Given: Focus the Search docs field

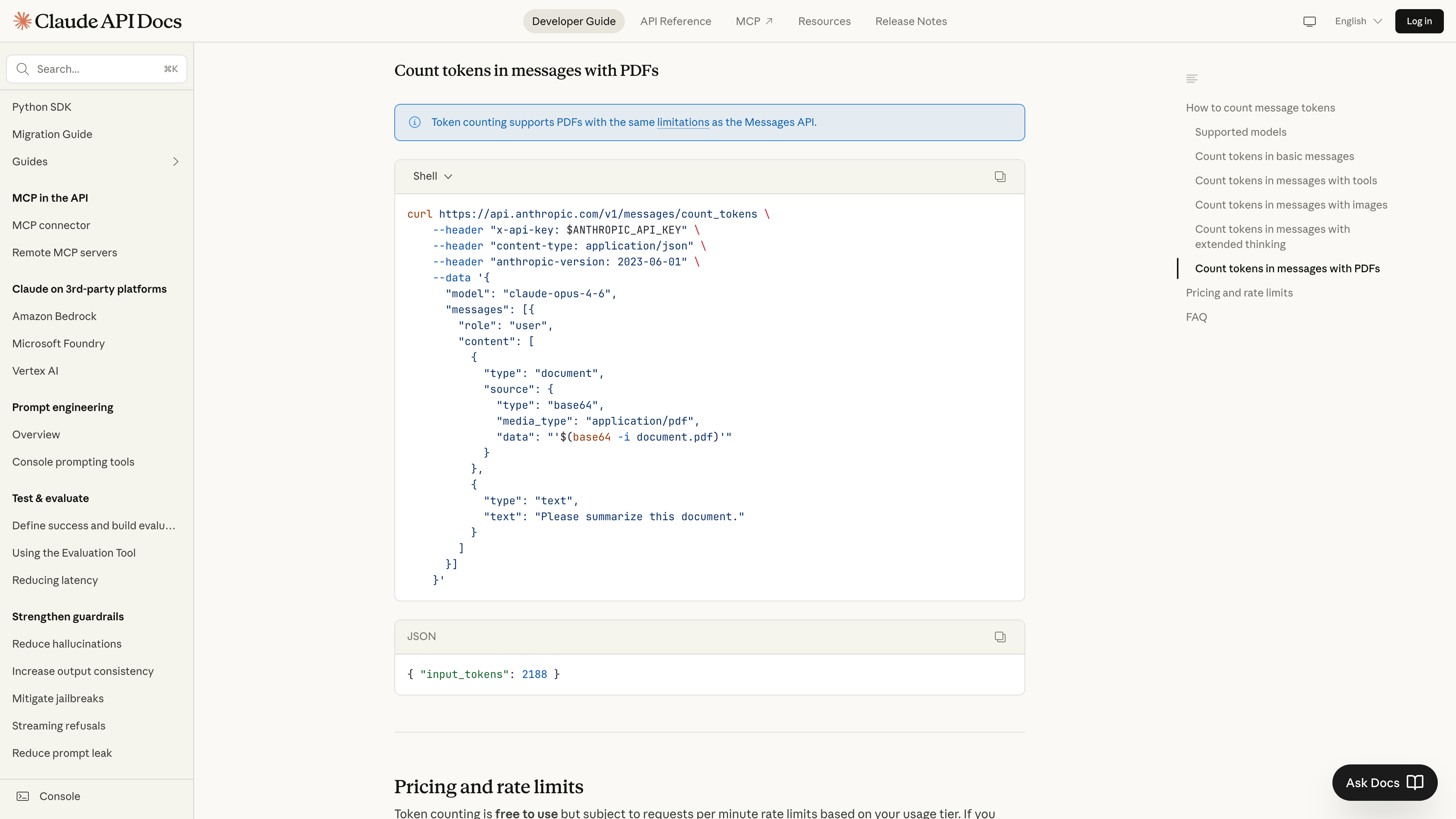Looking at the screenshot, I should (x=96, y=69).
